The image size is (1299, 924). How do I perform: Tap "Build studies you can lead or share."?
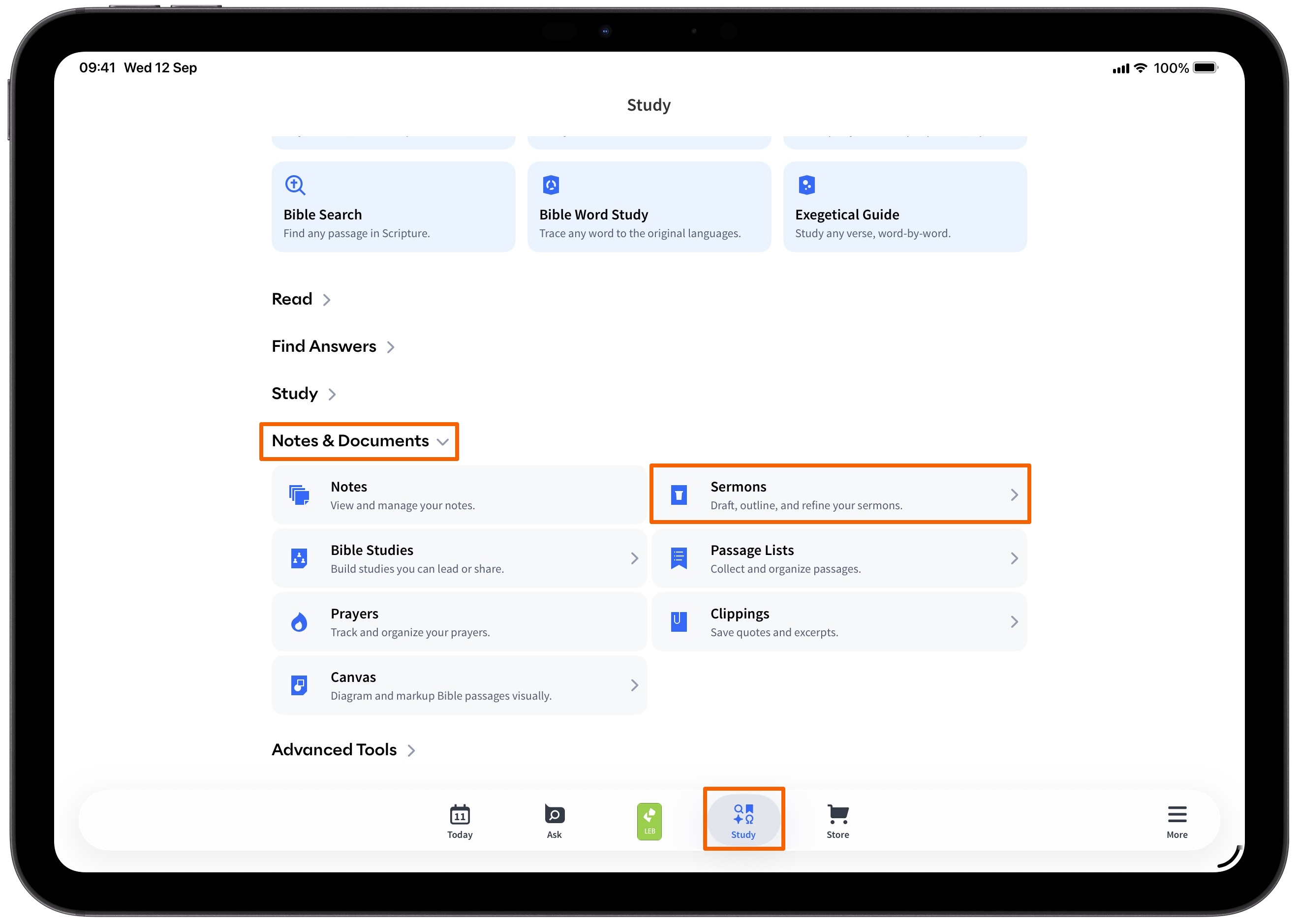coord(417,569)
